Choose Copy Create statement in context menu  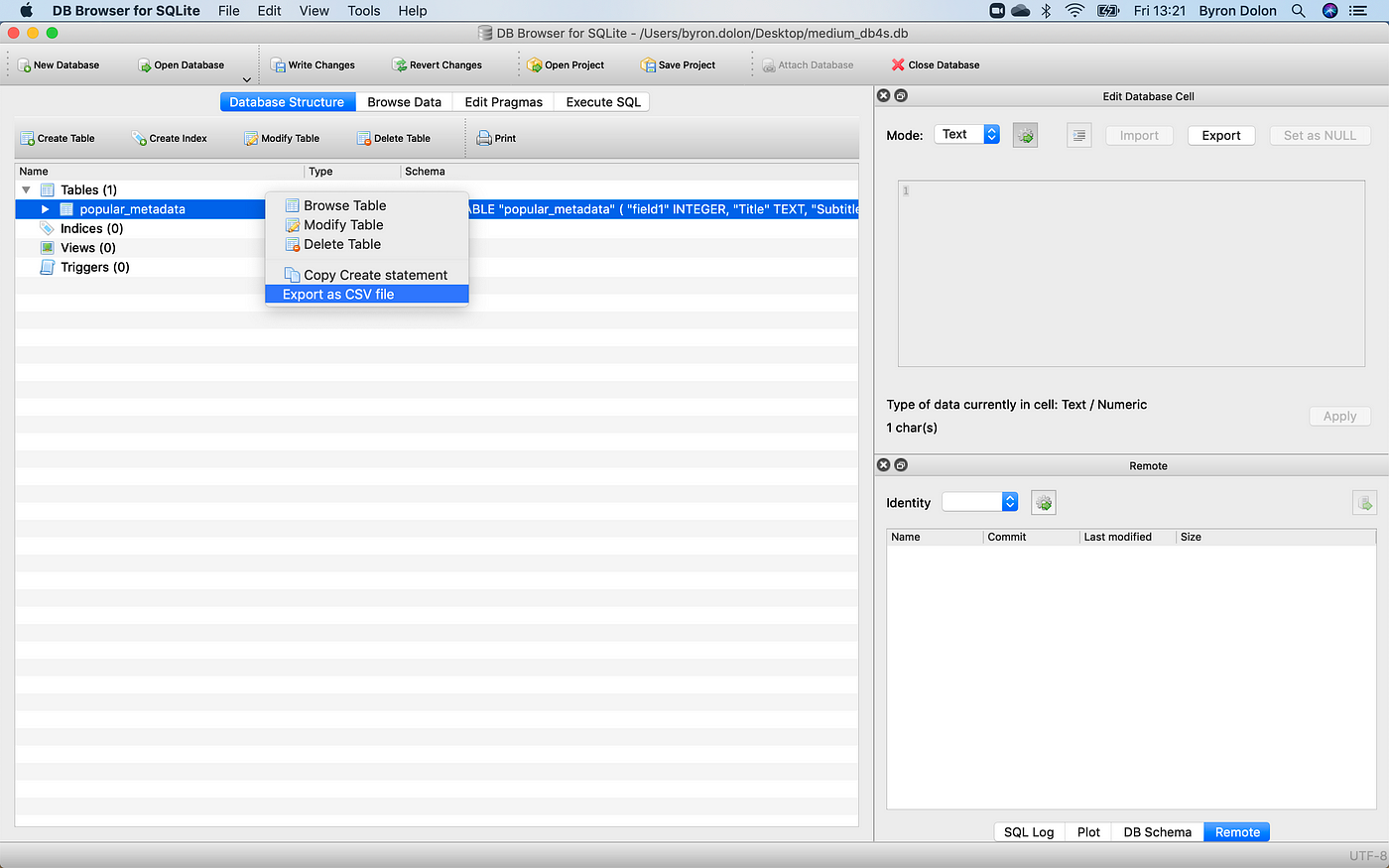367,275
